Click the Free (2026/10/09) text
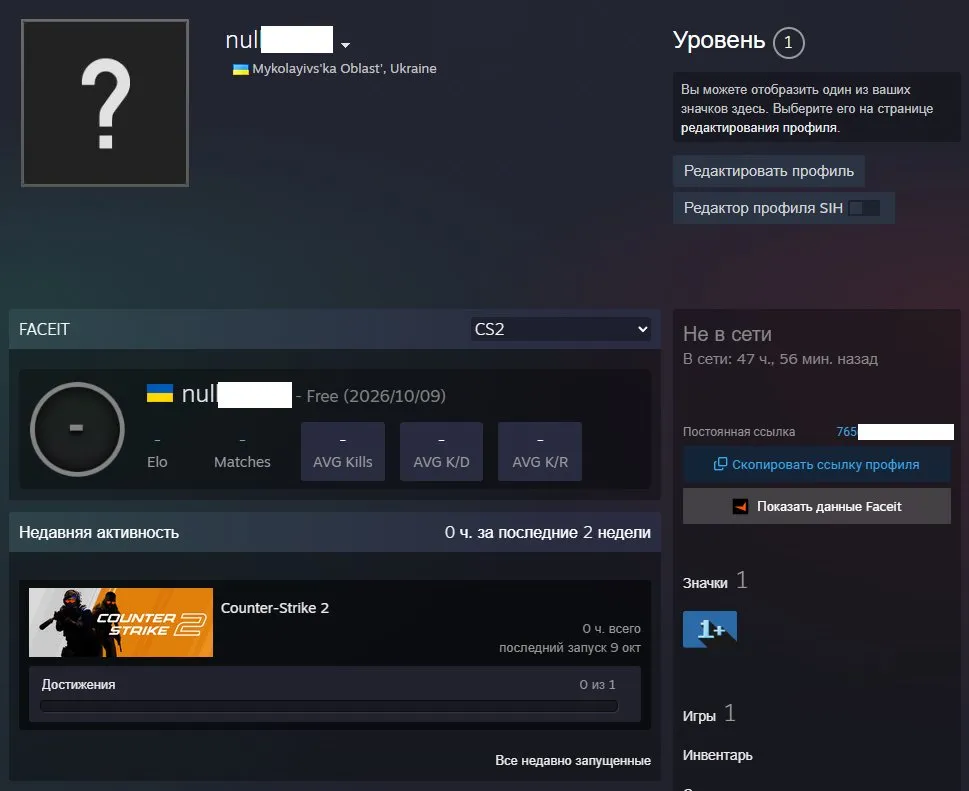 [x=376, y=396]
